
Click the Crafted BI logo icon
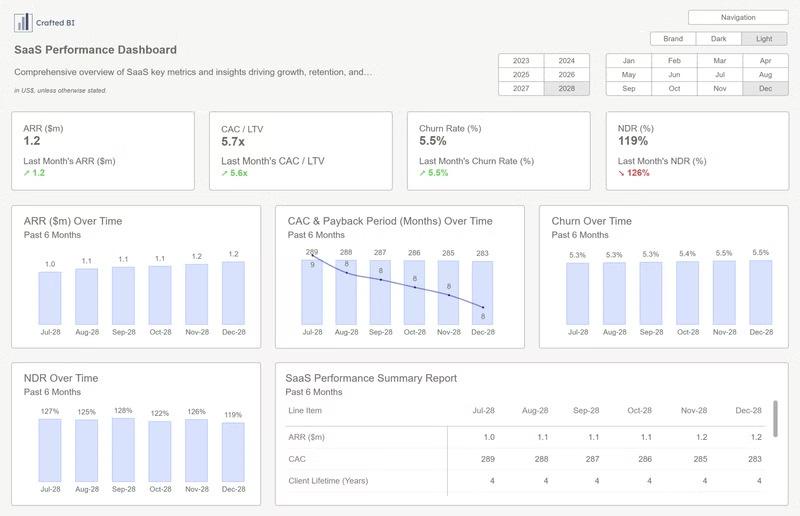[x=23, y=22]
